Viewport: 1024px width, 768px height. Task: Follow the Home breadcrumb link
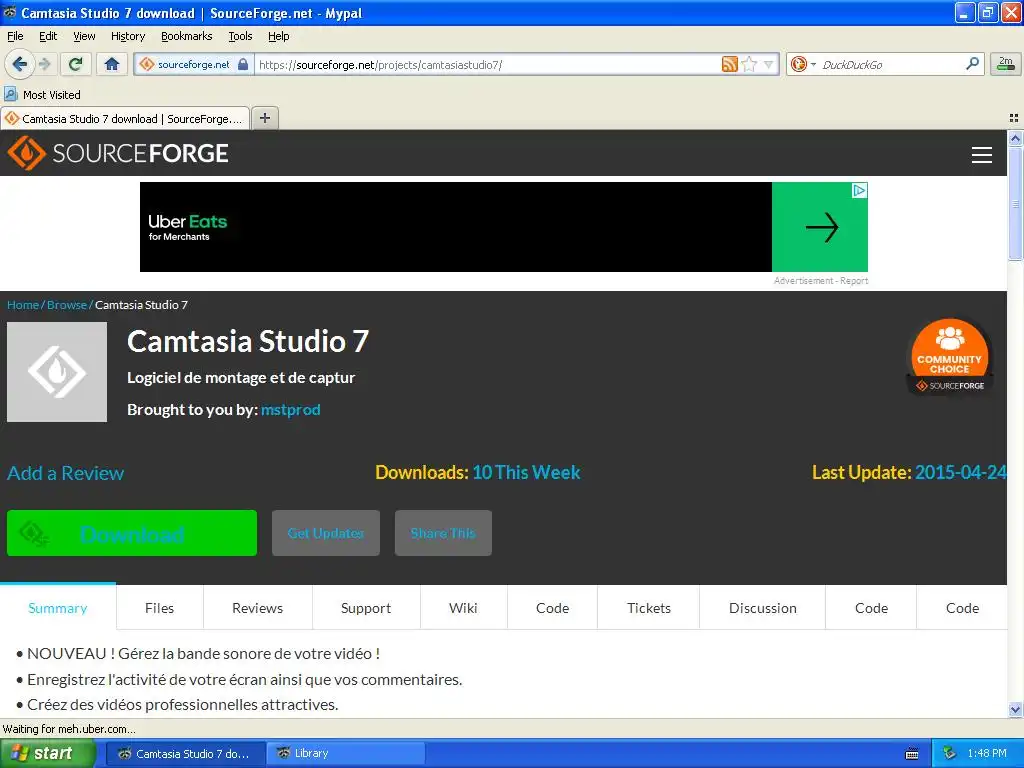point(23,305)
